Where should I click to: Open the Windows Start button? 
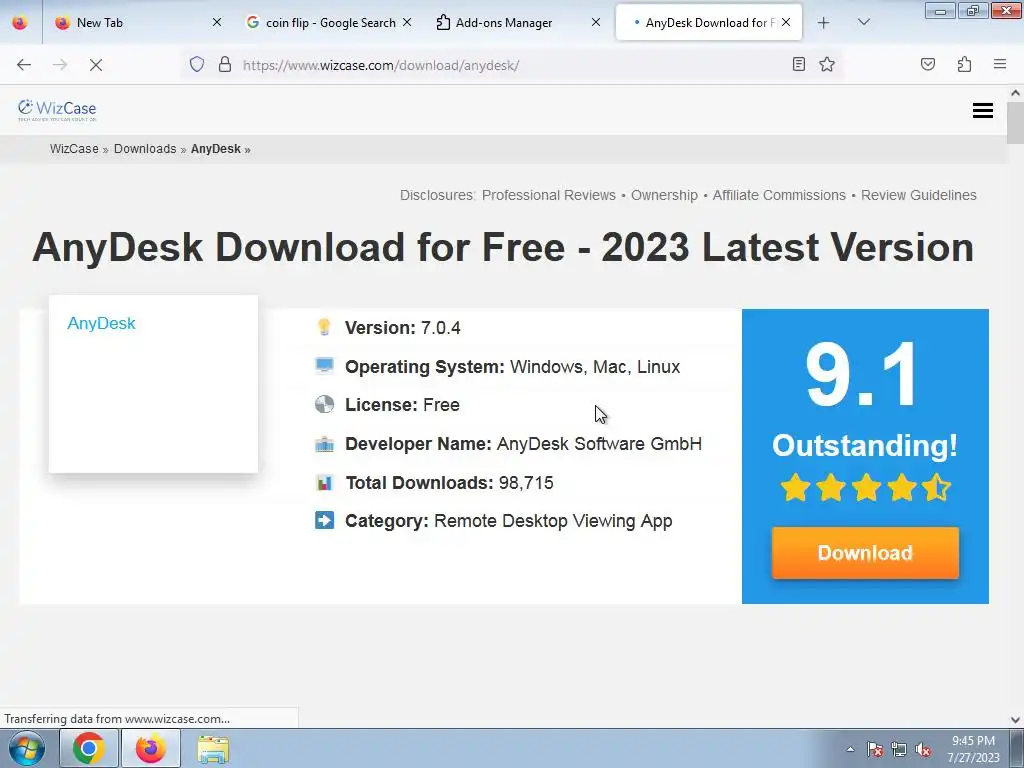click(26, 748)
